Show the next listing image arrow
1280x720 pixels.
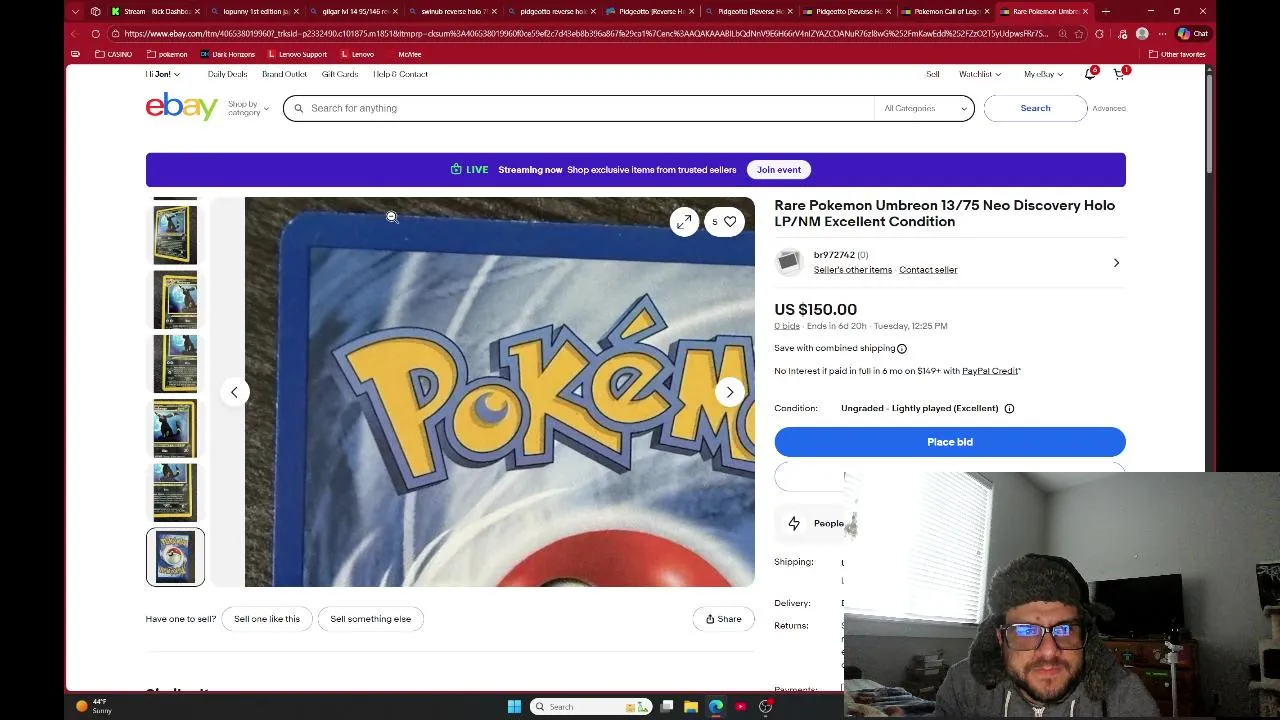coord(730,392)
